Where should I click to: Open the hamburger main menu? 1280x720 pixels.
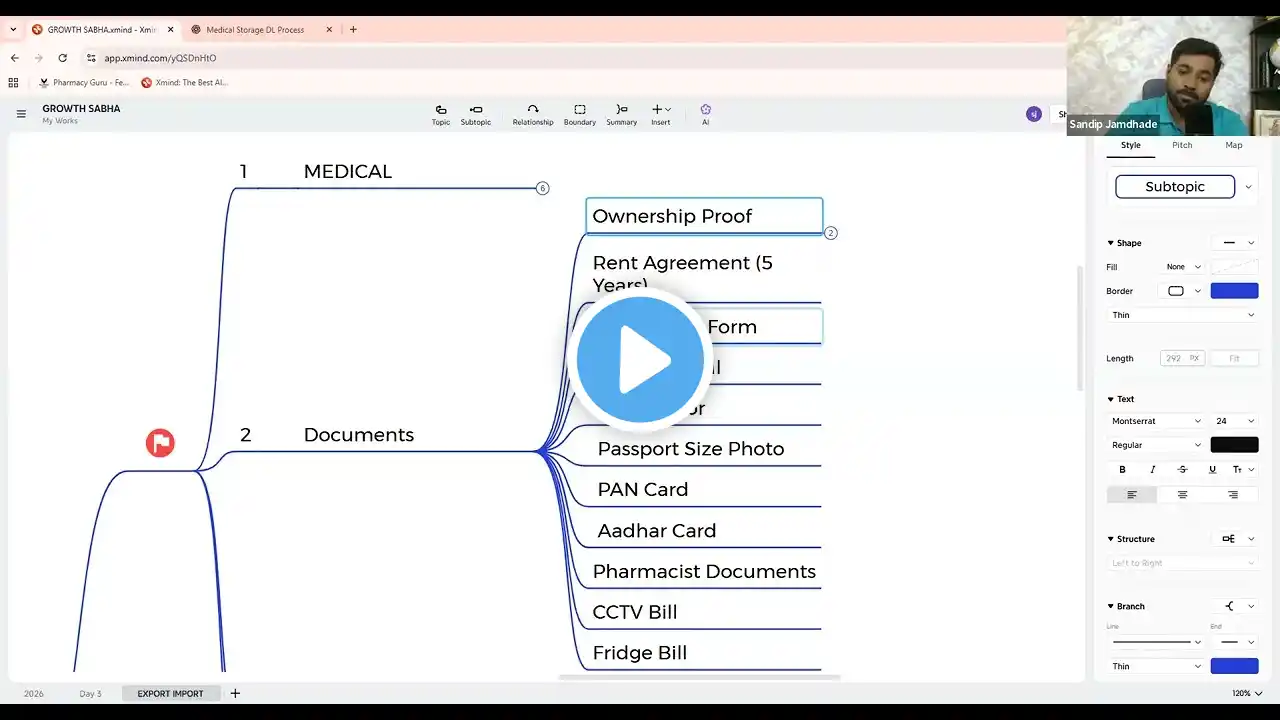pos(21,114)
